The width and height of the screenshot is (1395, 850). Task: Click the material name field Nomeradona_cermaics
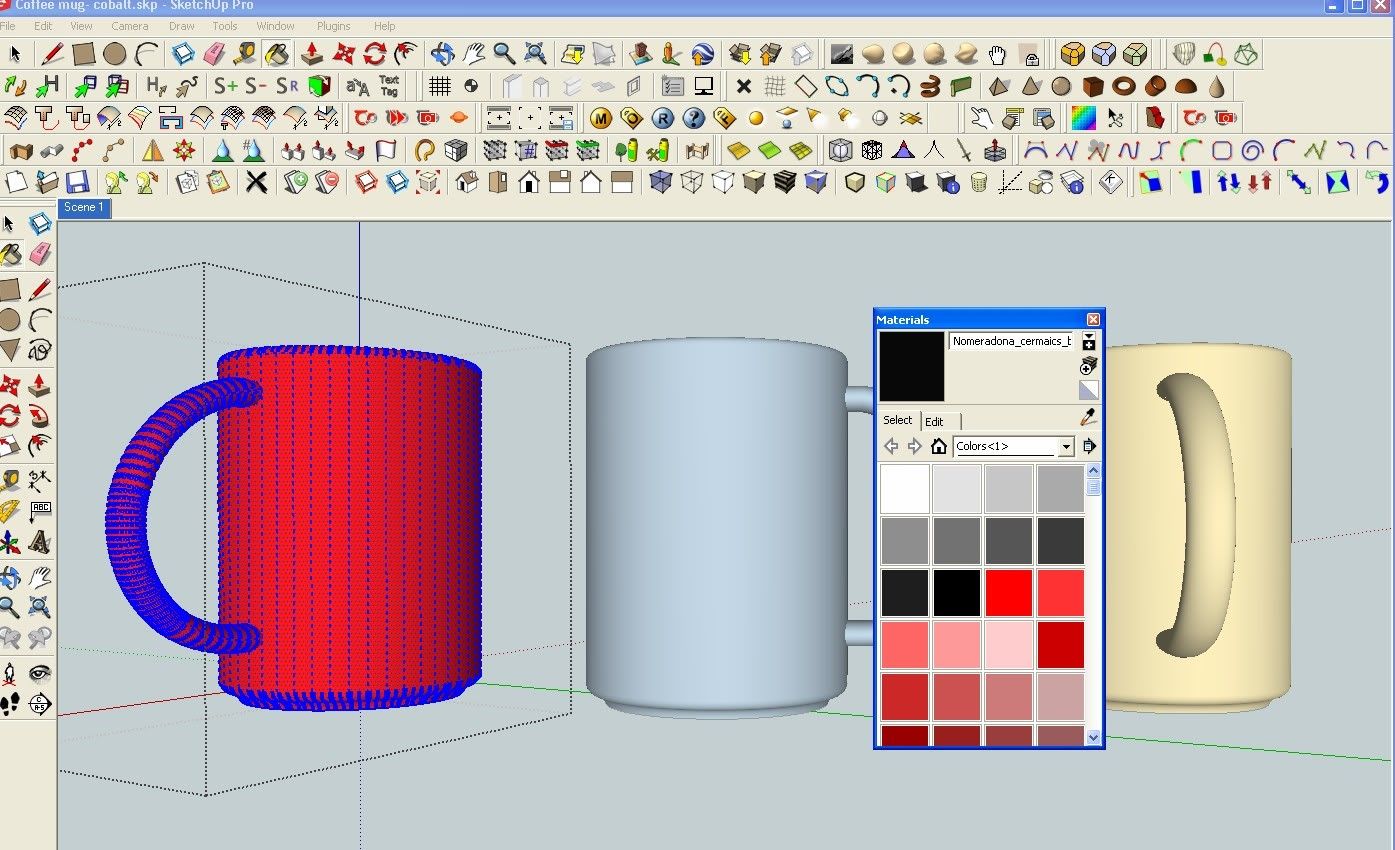pos(1011,341)
